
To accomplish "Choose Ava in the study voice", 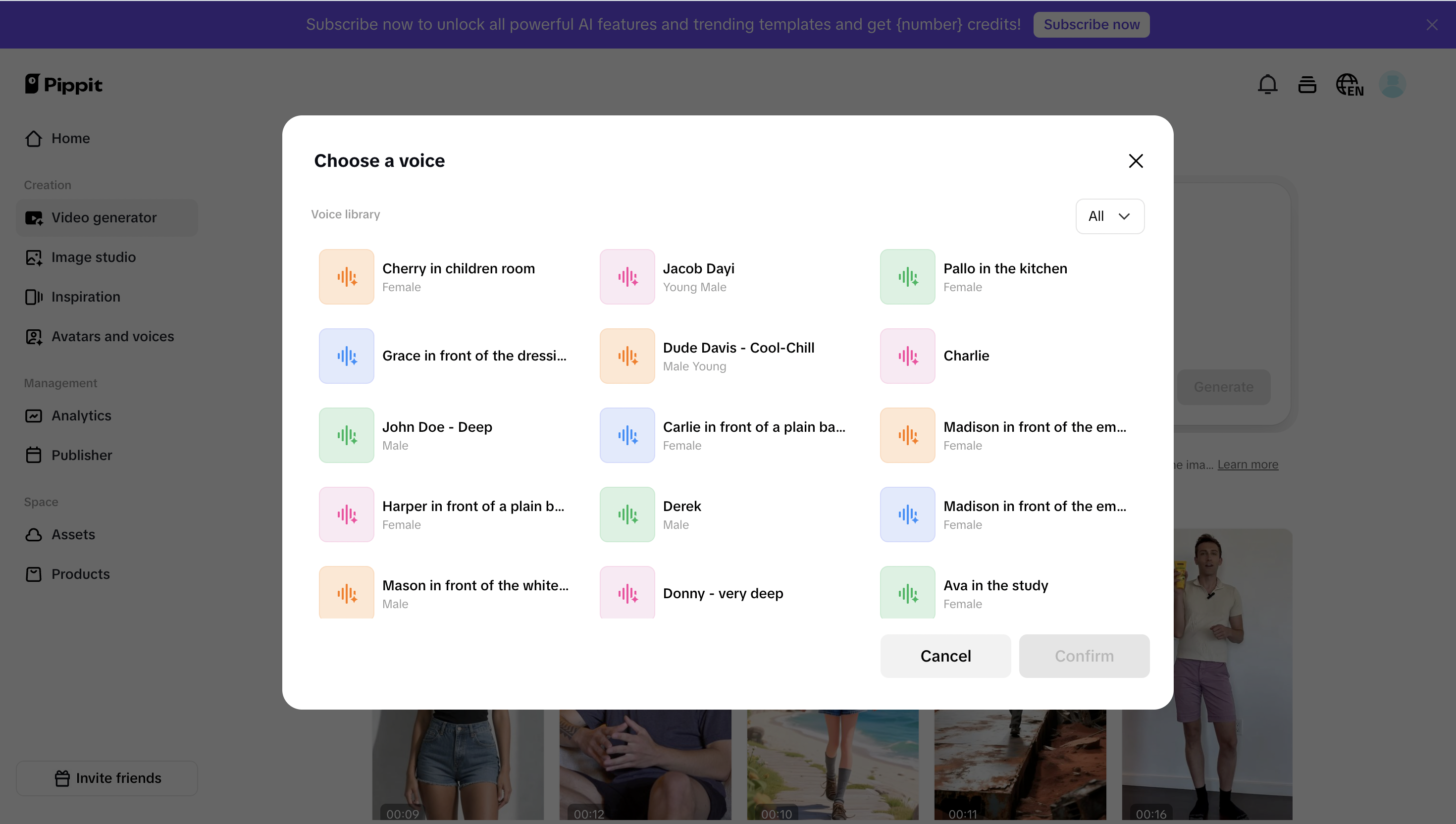I will click(x=995, y=593).
